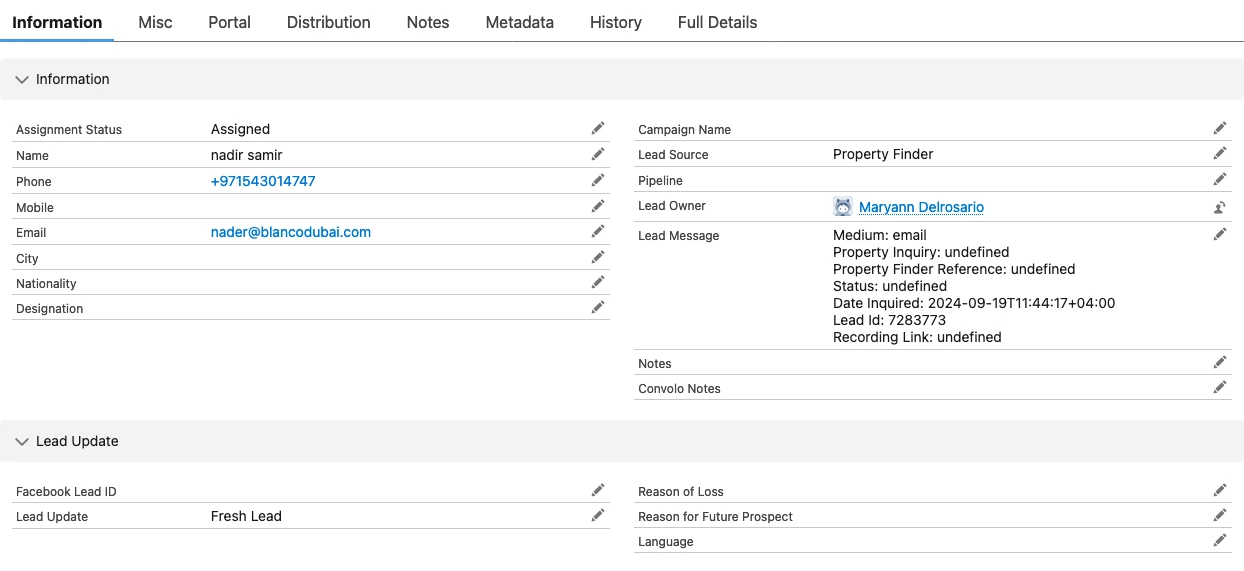Click edit pencil beside Mobile
Viewport: 1244px width, 571px height.
coord(598,206)
